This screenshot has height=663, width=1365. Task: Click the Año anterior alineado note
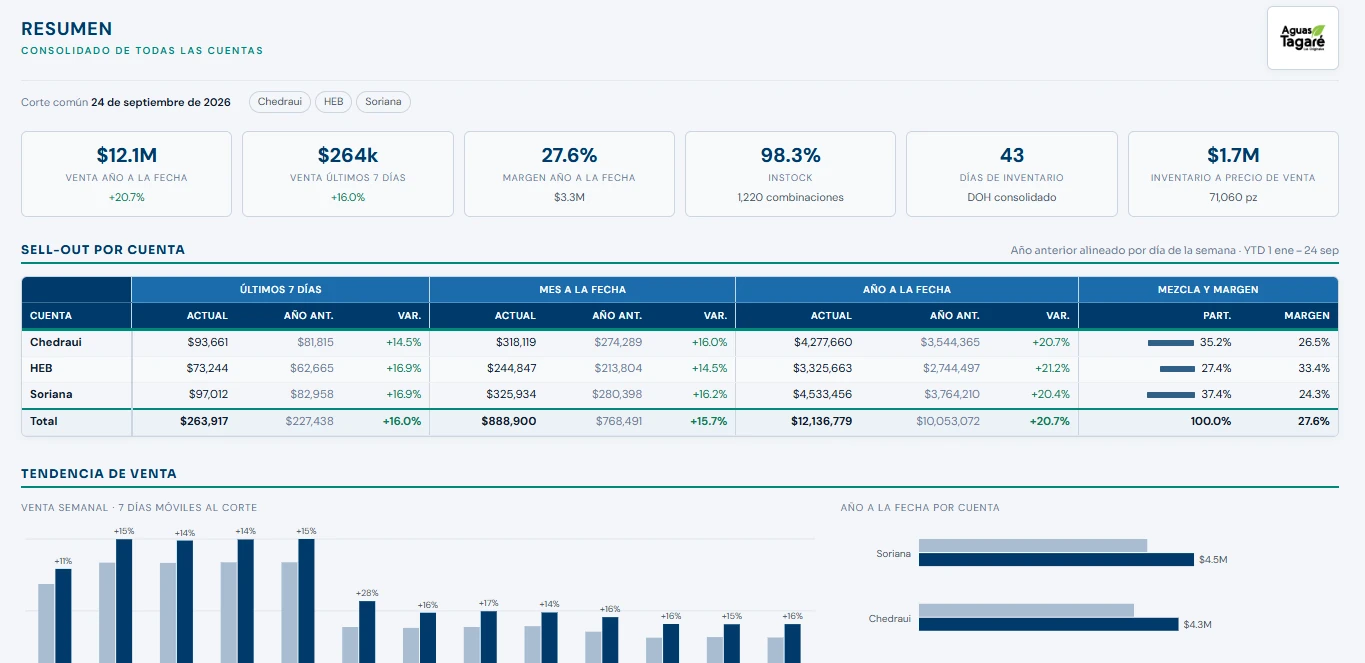(1174, 250)
